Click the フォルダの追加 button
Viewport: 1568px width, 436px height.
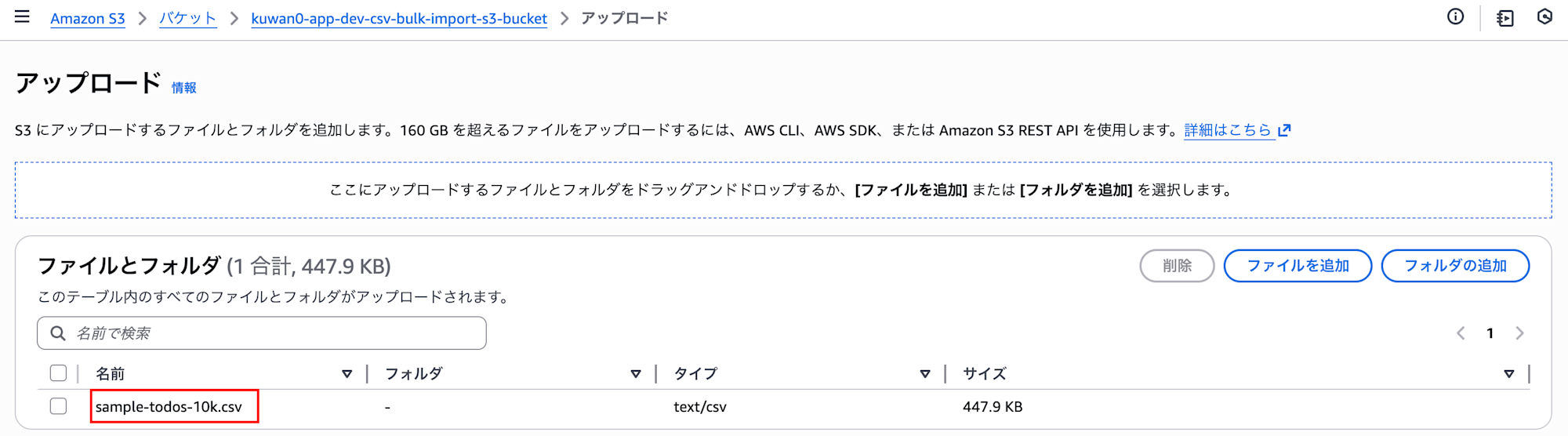1455,266
